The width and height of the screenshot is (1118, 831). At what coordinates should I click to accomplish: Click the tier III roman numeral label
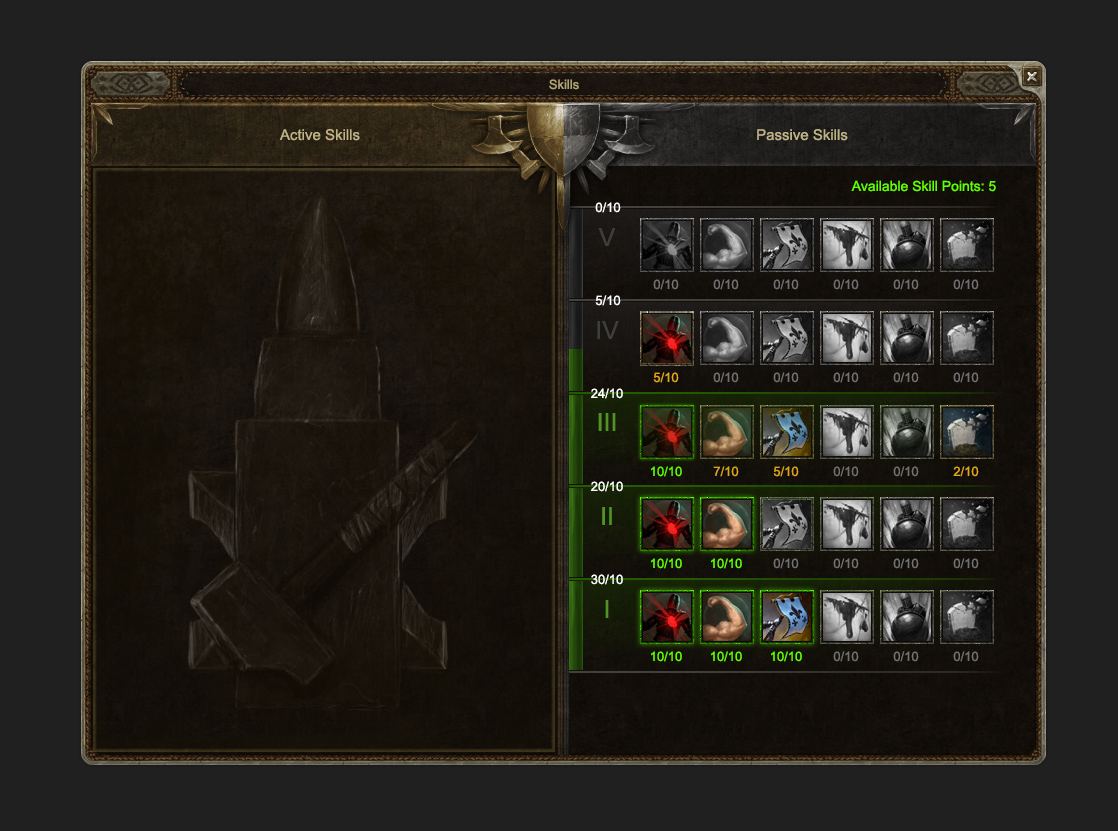[x=607, y=422]
